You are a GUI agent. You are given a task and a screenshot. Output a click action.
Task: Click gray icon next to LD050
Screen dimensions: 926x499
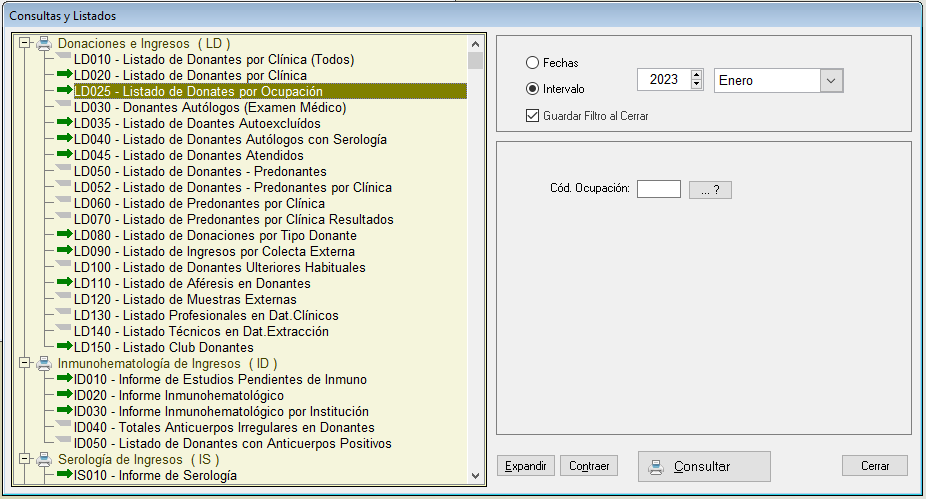point(64,172)
